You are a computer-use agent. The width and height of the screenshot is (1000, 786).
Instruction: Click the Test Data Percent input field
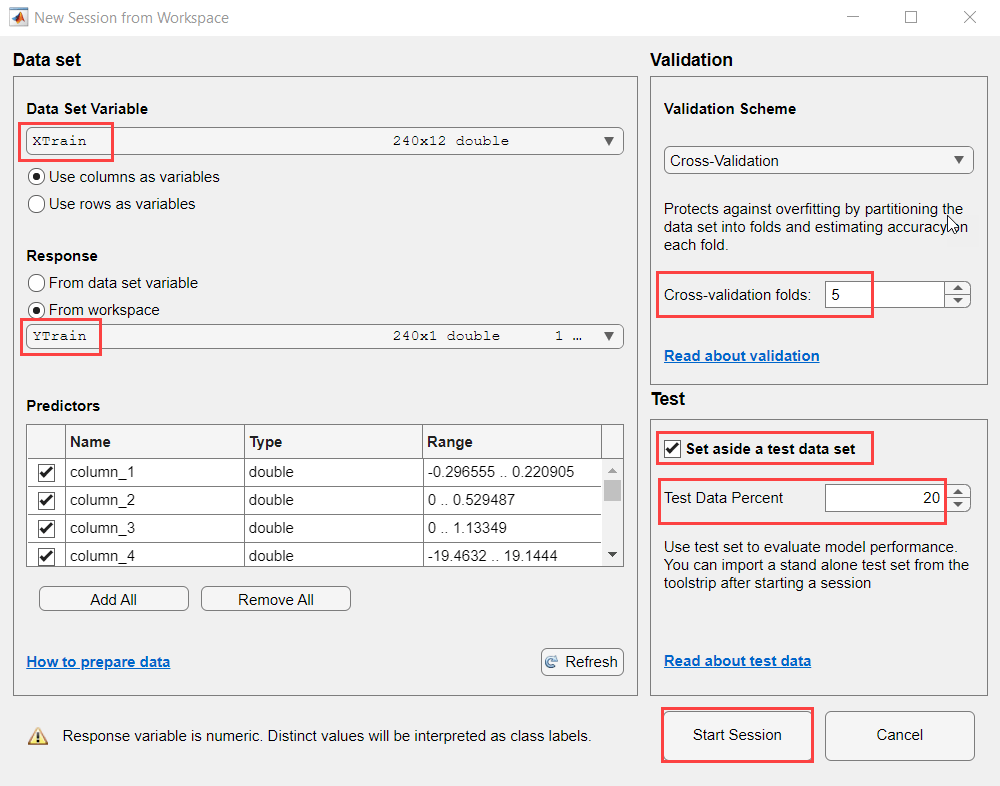[x=884, y=498]
